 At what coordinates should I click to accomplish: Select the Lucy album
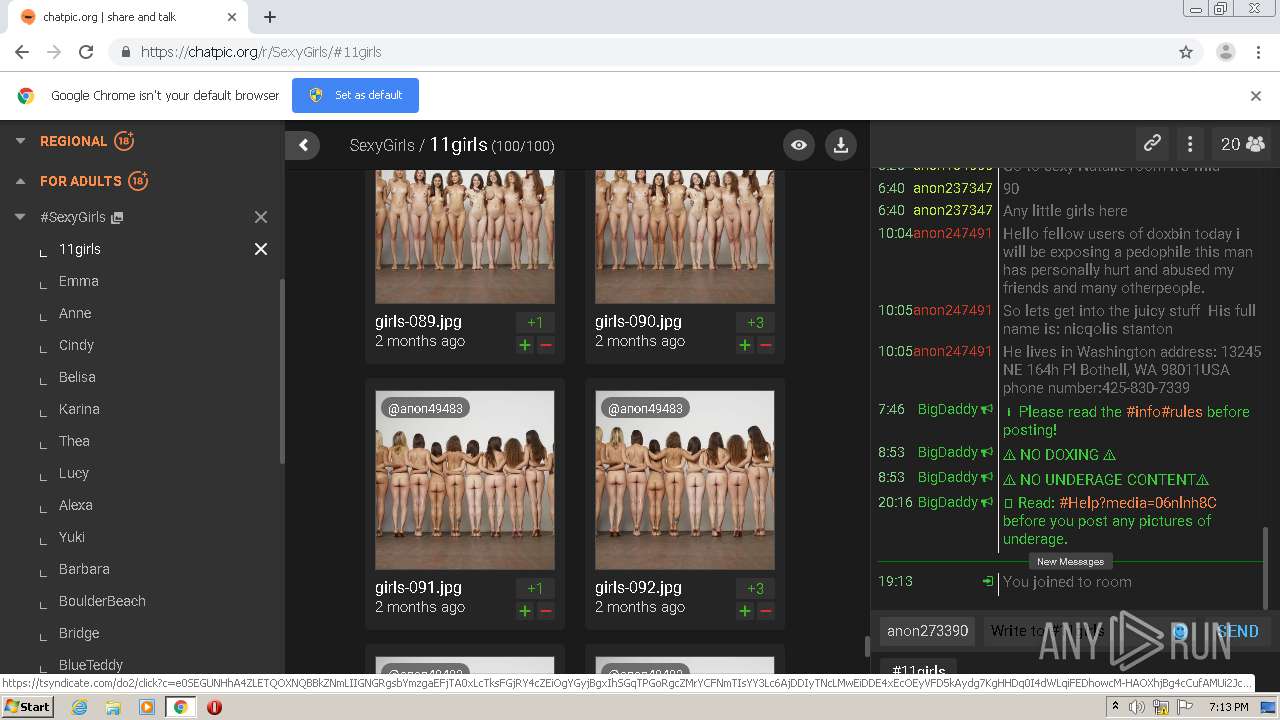(x=74, y=473)
